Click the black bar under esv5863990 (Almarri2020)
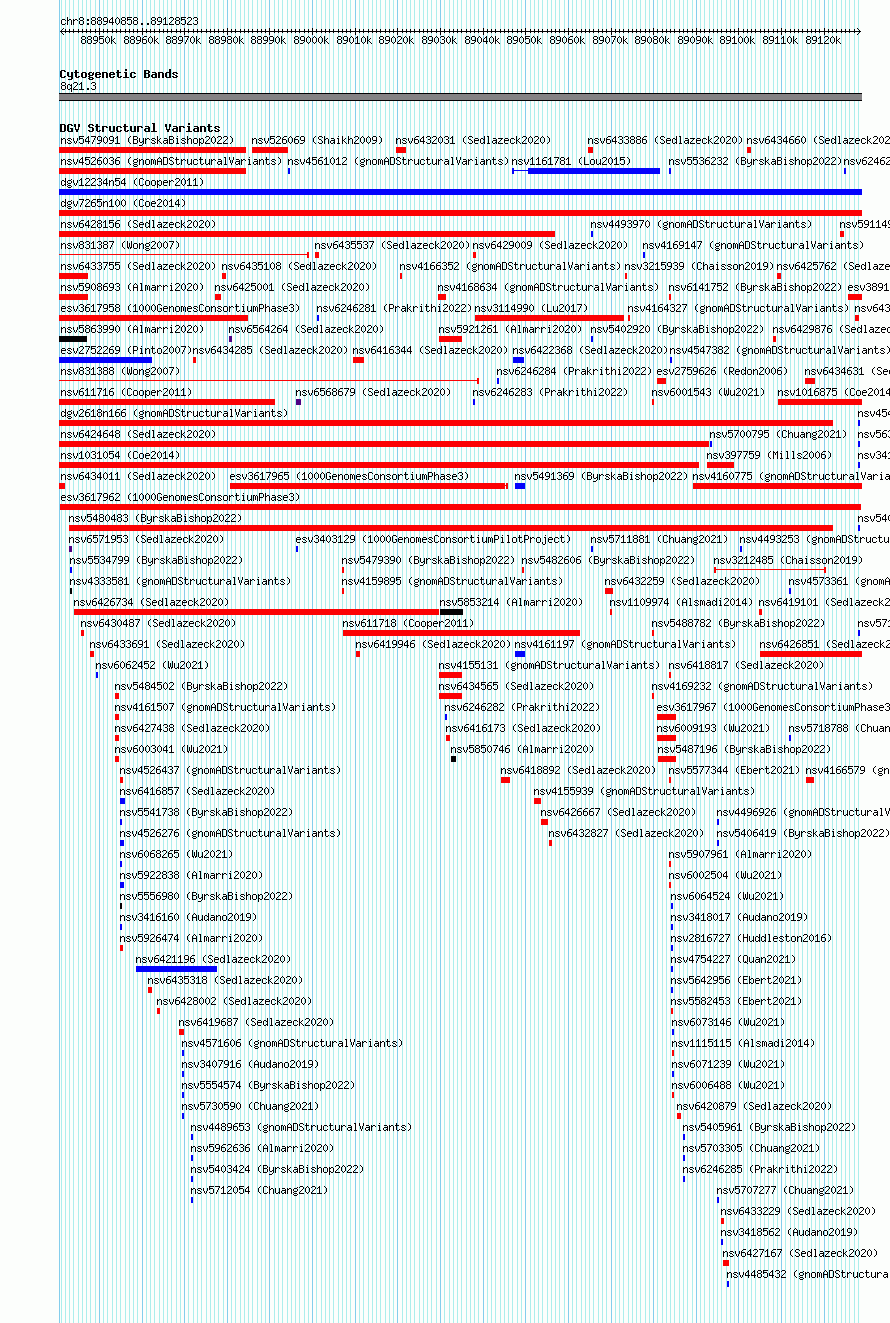Image resolution: width=890 pixels, height=1323 pixels. [73, 339]
